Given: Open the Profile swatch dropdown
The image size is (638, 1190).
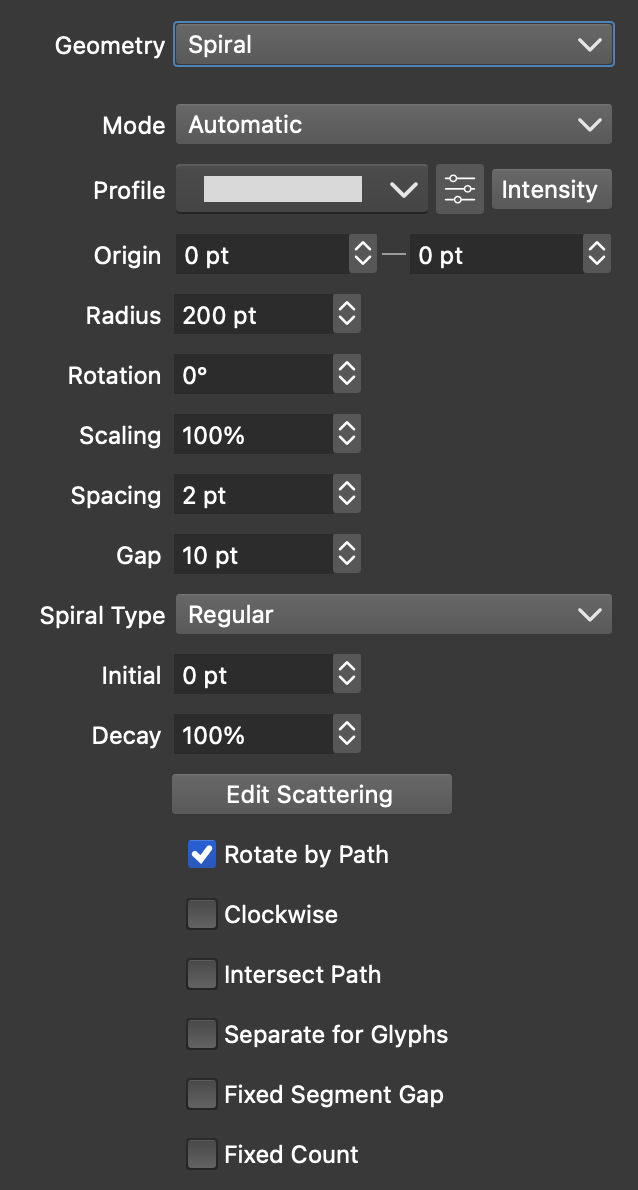Looking at the screenshot, I should click(x=301, y=190).
